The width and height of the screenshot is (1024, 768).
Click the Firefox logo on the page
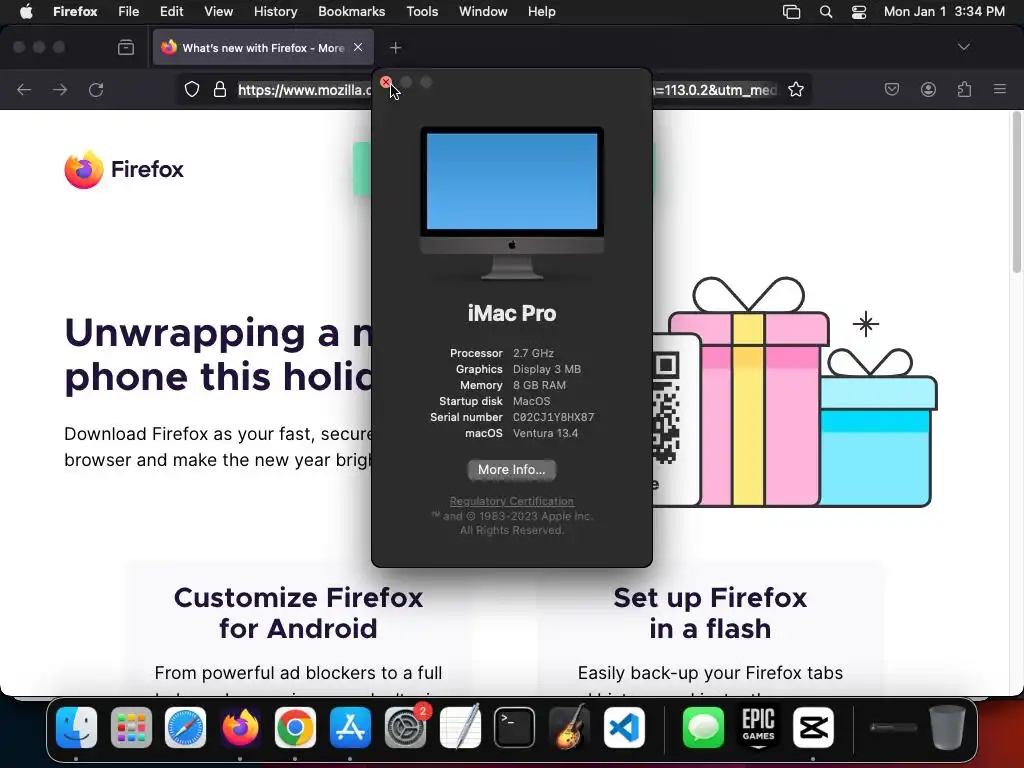click(x=124, y=169)
